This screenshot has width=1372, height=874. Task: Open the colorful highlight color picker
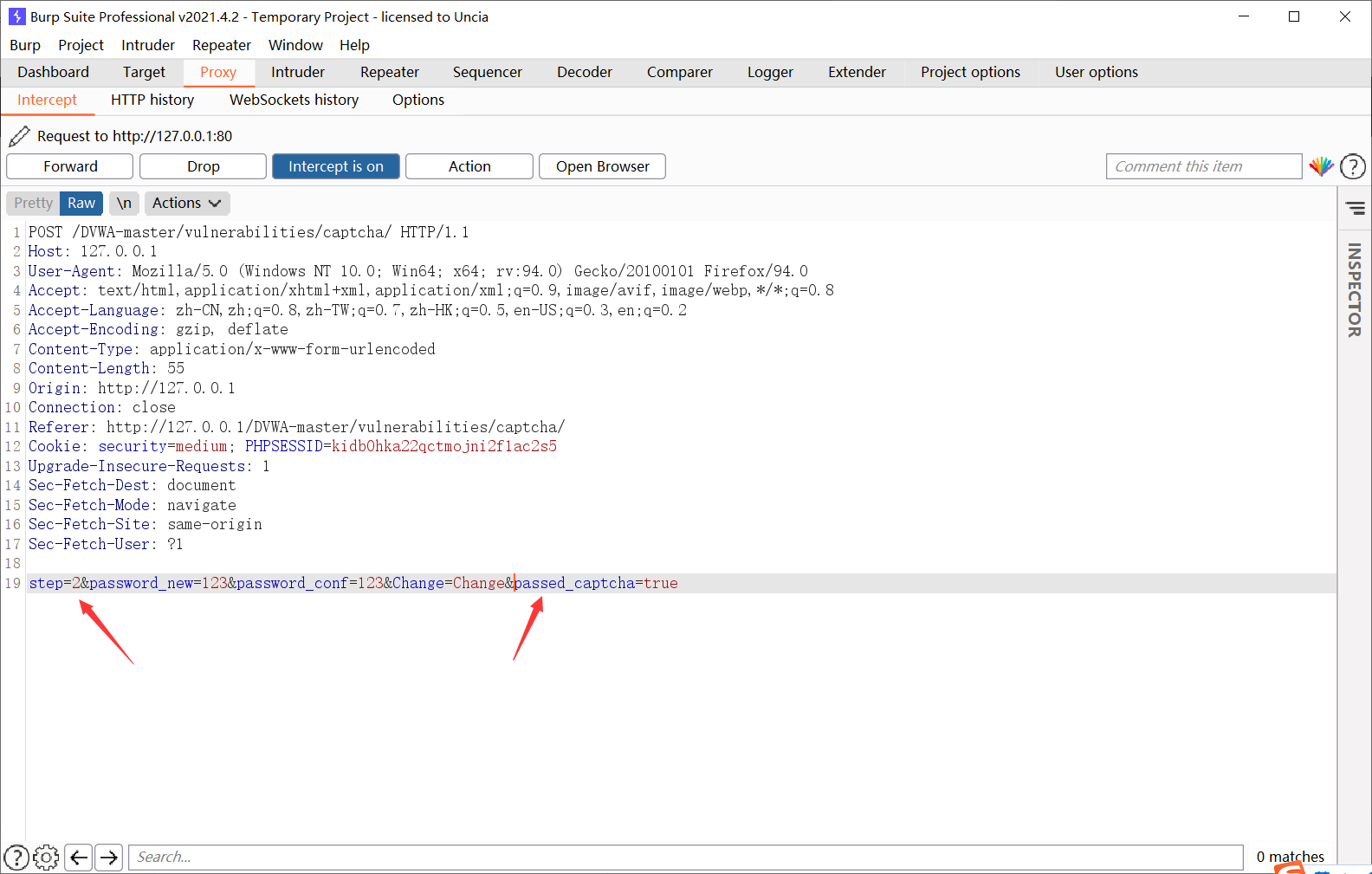(1321, 166)
